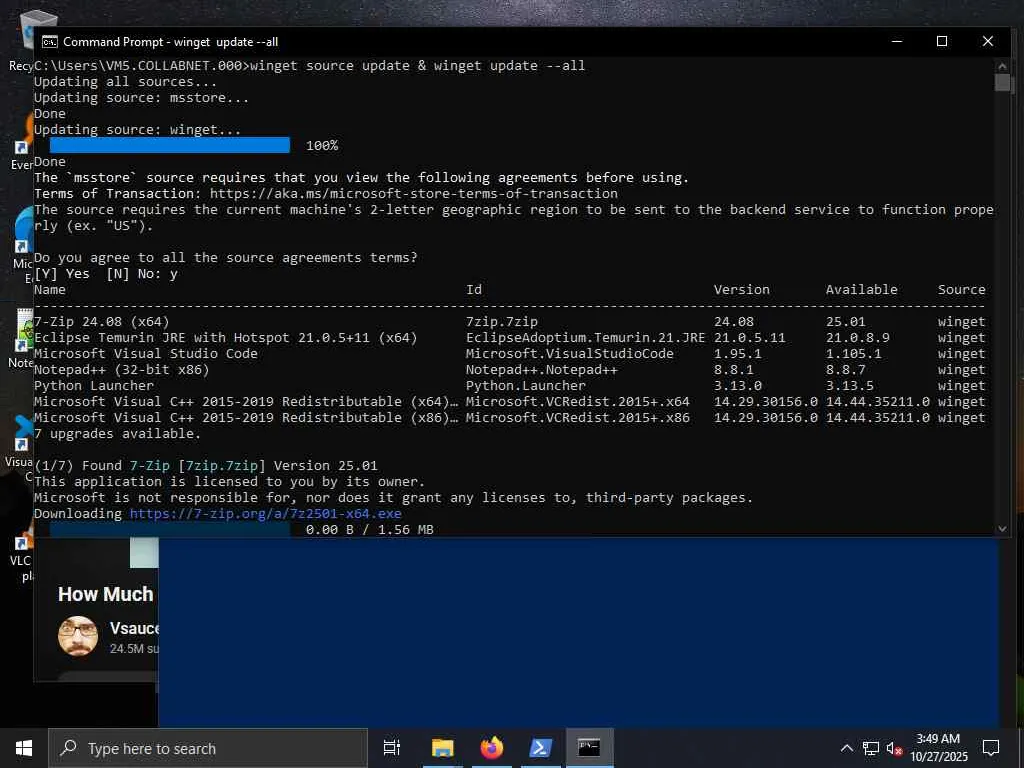Click the 'Notepad++.Notepad++' Id cell
Image resolution: width=1024 pixels, height=768 pixels.
541,370
